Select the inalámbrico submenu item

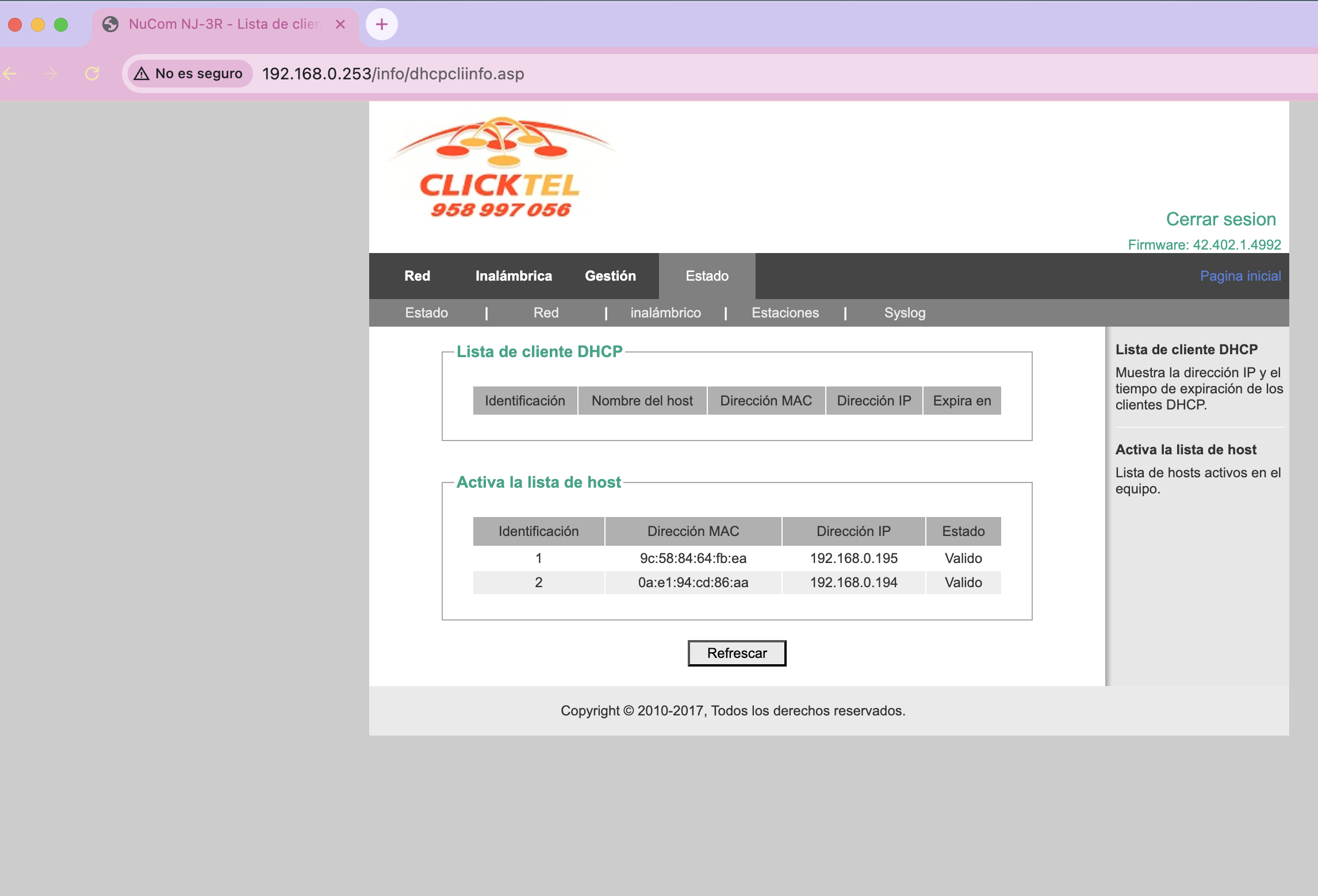click(666, 313)
